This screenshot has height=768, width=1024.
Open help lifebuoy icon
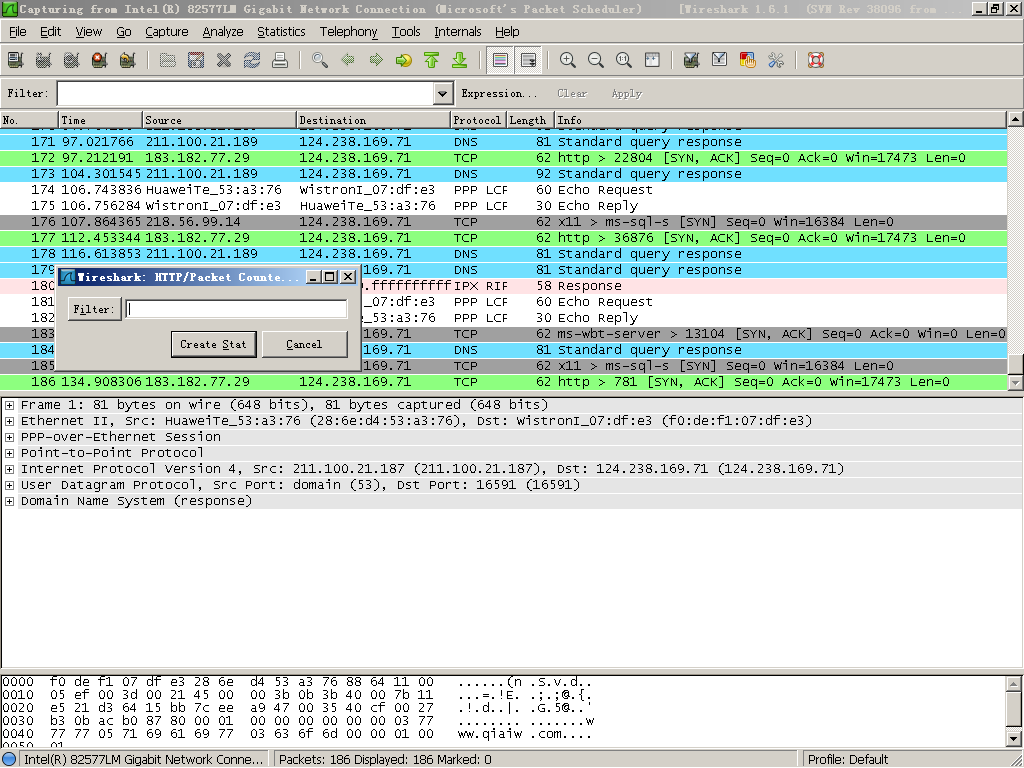coord(816,60)
